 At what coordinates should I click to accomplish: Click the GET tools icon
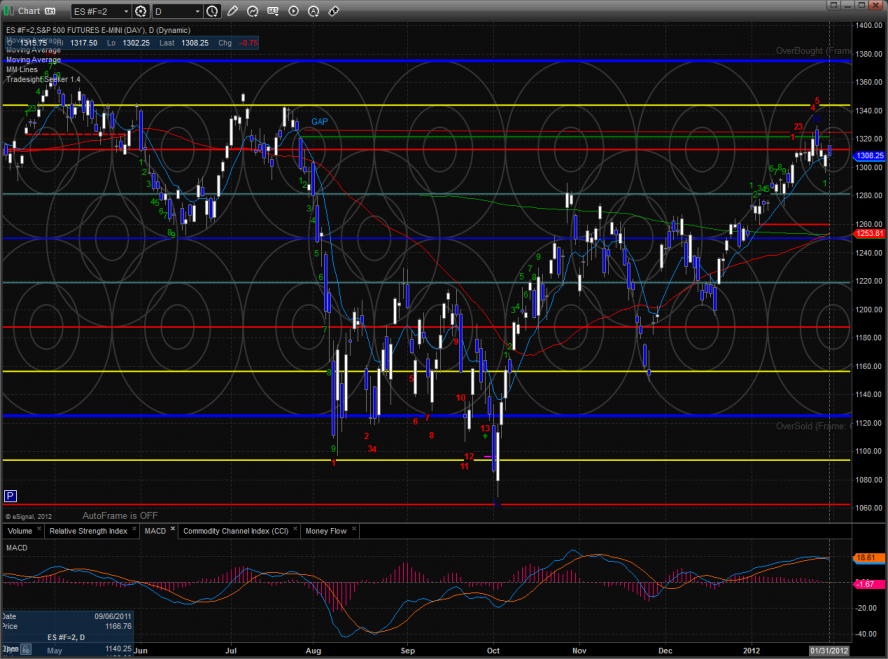(273, 11)
